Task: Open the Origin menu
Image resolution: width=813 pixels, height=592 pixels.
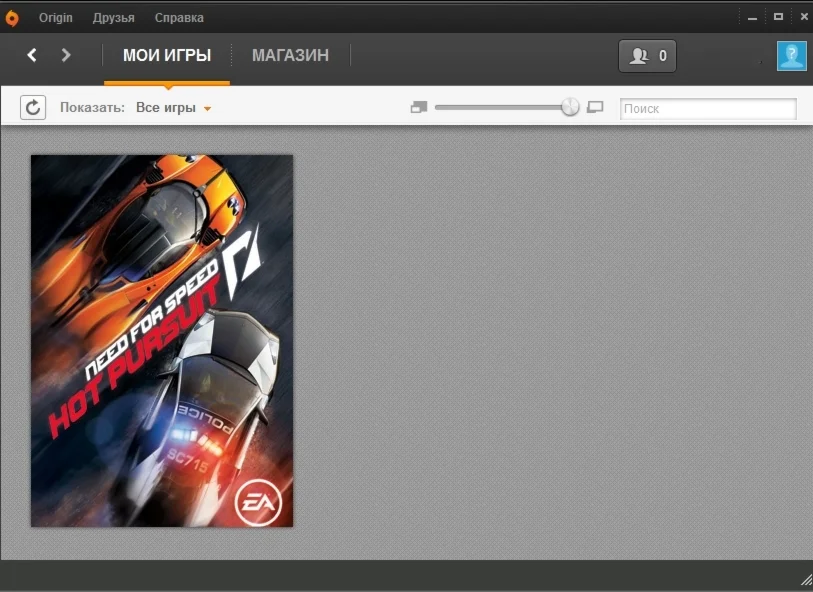Action: (56, 17)
